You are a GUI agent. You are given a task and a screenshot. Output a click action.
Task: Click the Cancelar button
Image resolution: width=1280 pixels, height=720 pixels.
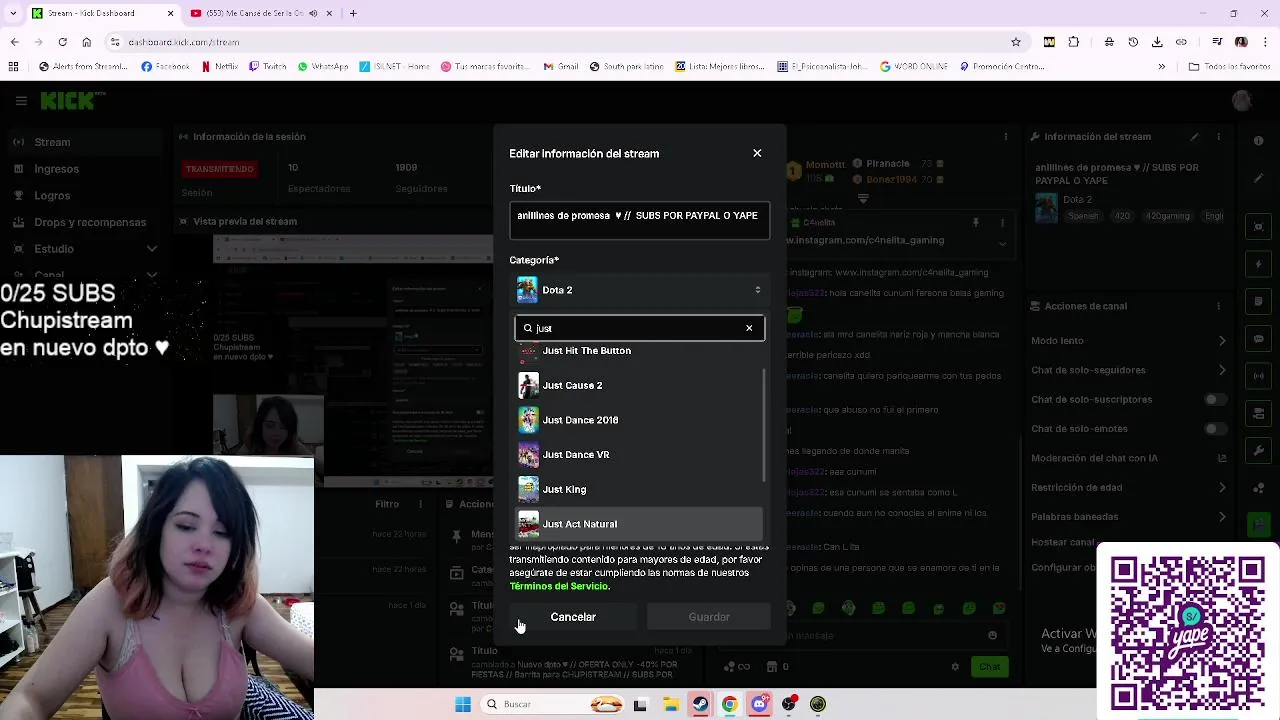(573, 617)
